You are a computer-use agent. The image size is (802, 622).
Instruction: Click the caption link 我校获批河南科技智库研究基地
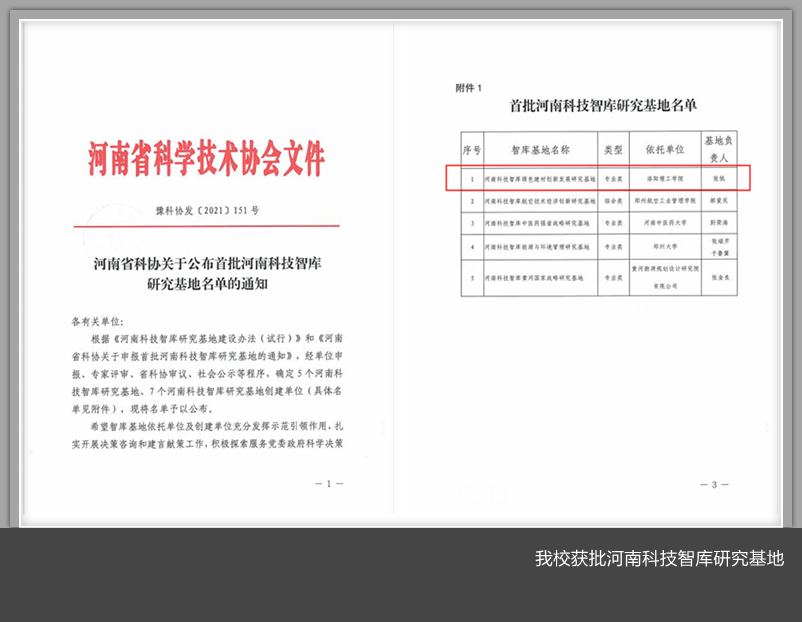(x=659, y=558)
